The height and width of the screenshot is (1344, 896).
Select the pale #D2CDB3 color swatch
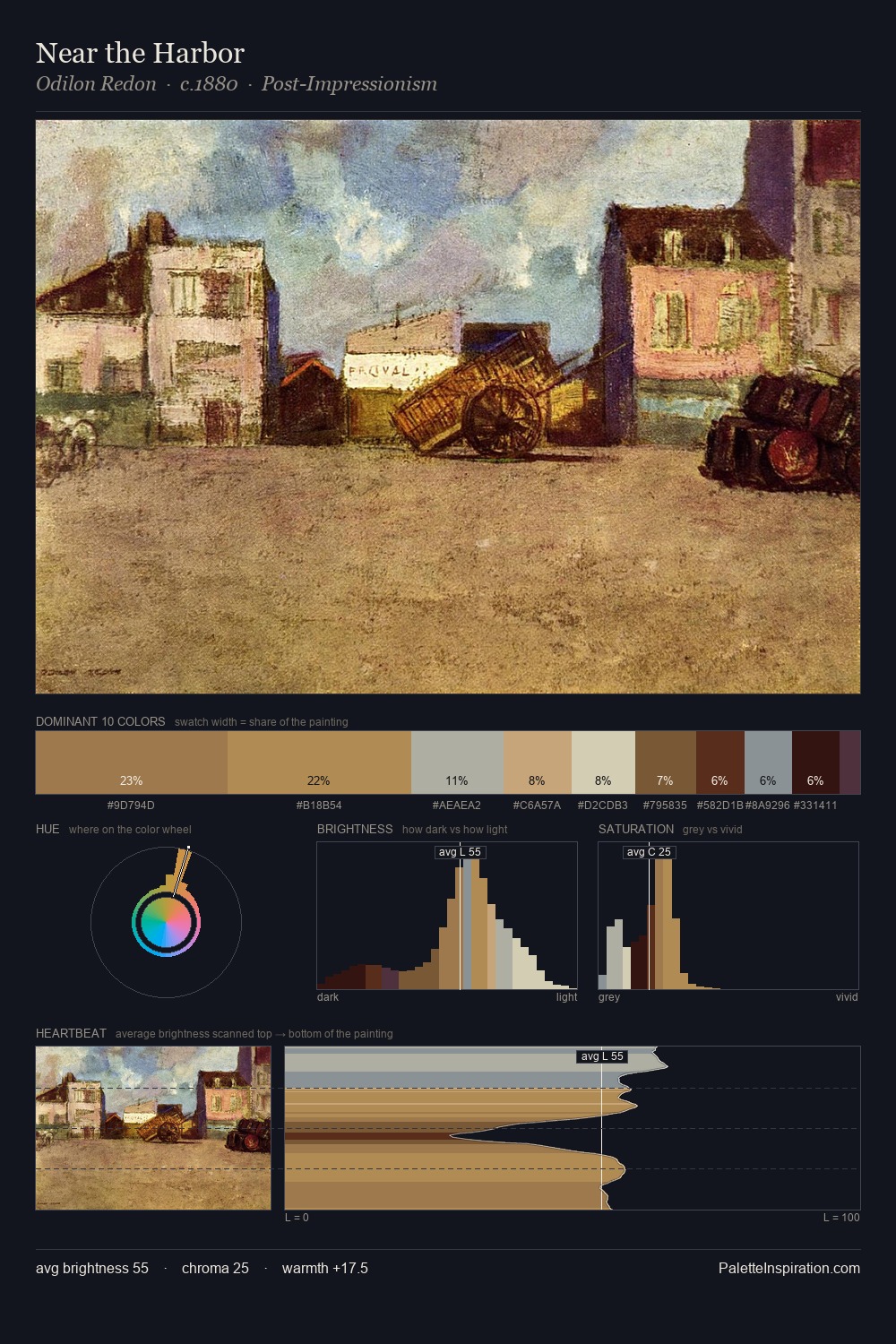pyautogui.click(x=603, y=762)
